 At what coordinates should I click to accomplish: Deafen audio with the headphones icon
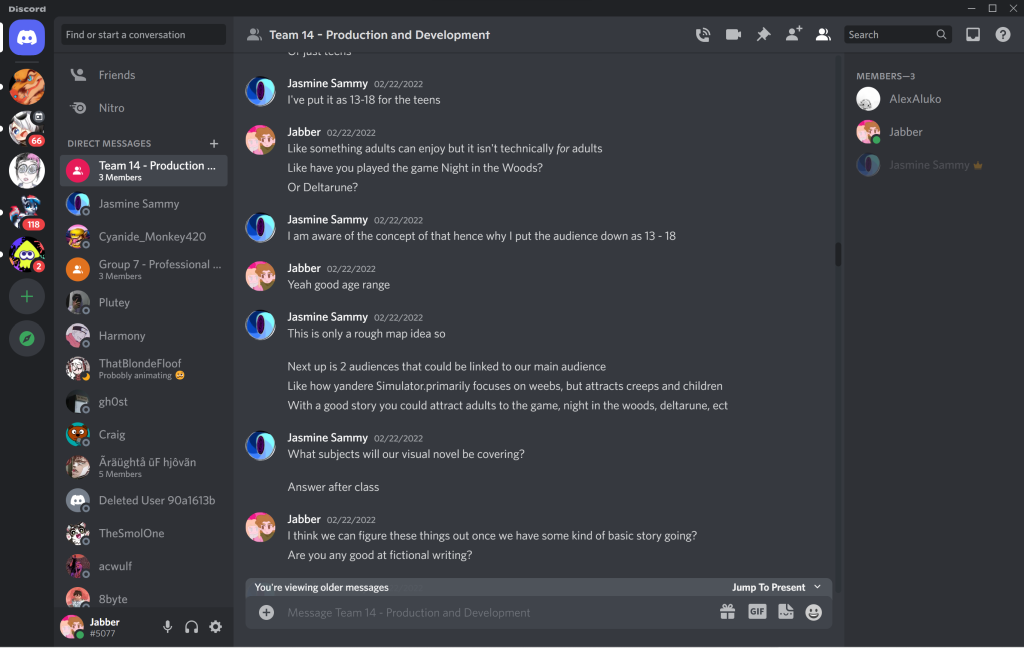pyautogui.click(x=191, y=627)
